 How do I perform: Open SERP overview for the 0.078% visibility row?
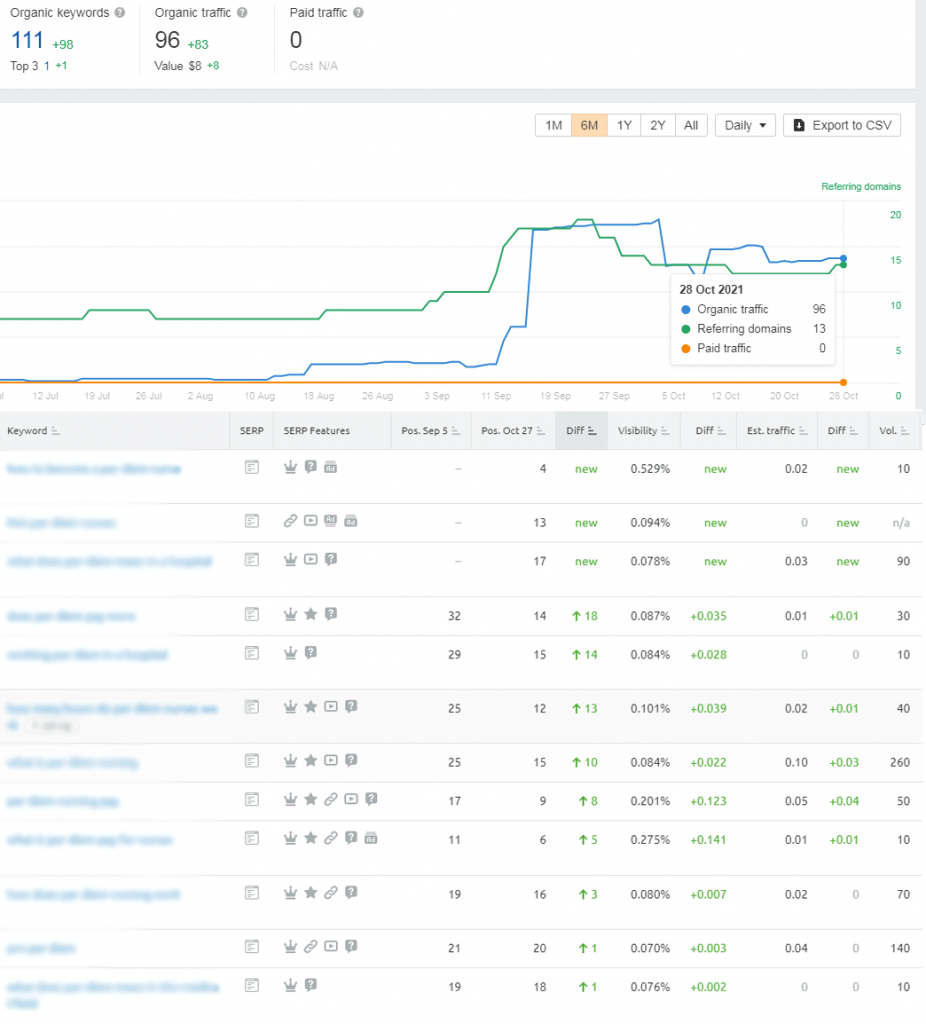[251, 560]
